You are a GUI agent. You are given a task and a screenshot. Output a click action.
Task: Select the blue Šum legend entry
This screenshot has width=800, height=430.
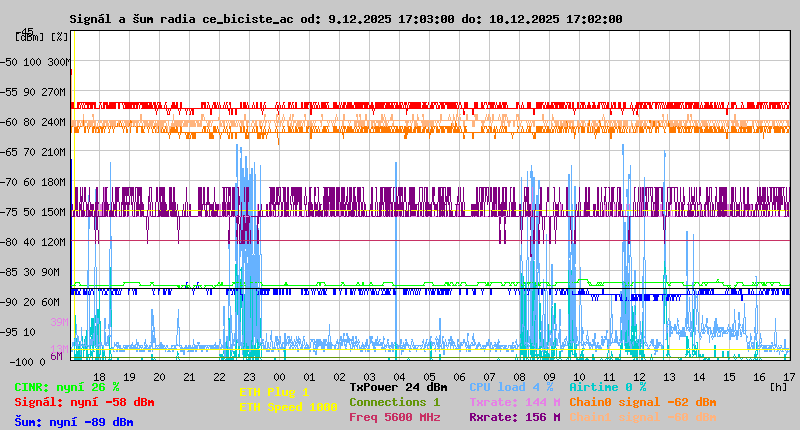click(x=73, y=422)
